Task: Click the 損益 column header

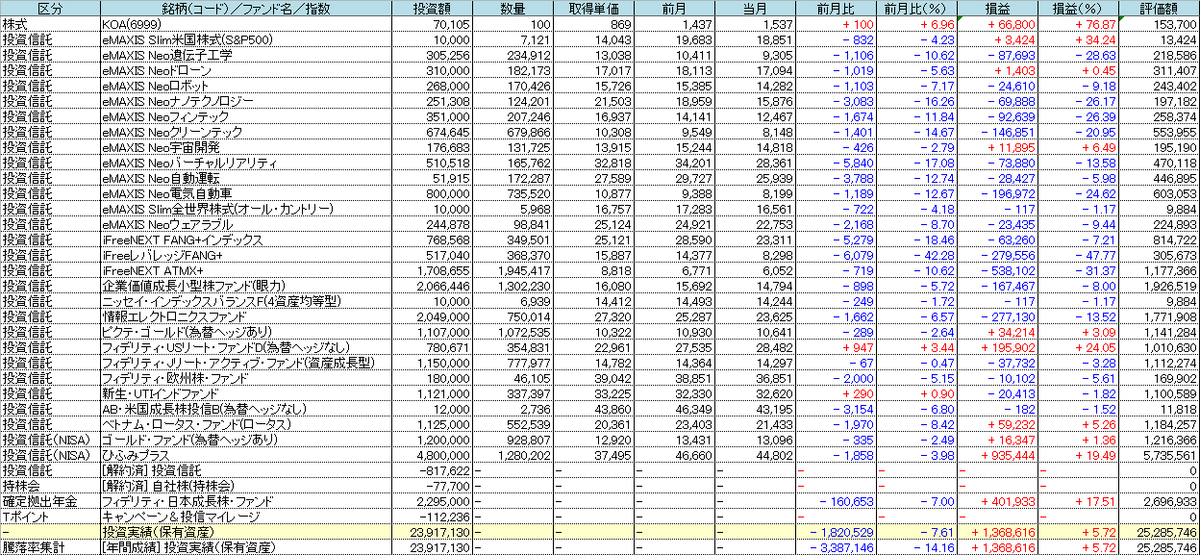Action: [995, 7]
